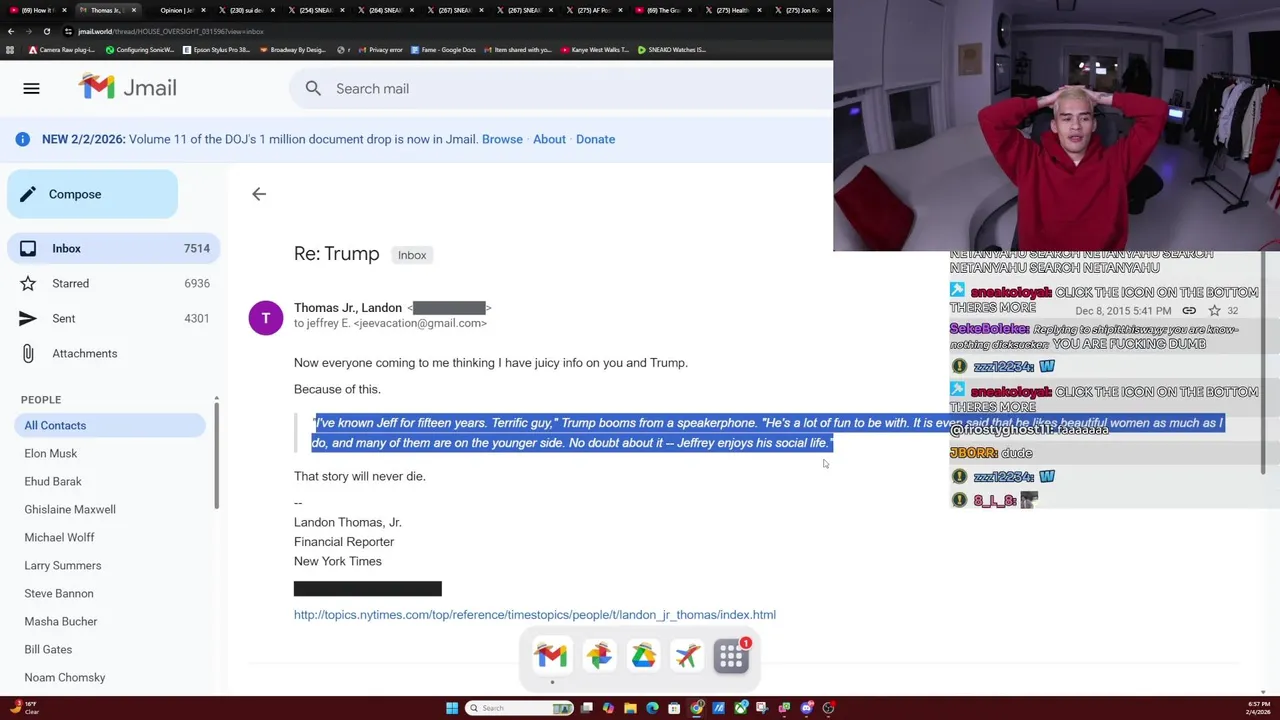Open Kanye West Walks bookmark

595,49
